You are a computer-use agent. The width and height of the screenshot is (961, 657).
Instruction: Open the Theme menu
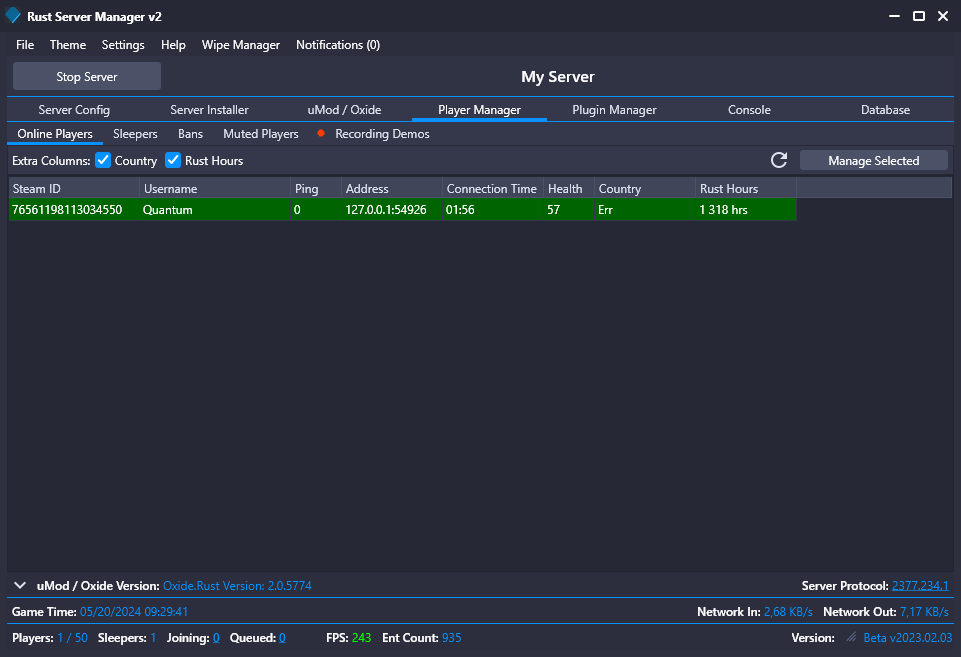coord(68,45)
